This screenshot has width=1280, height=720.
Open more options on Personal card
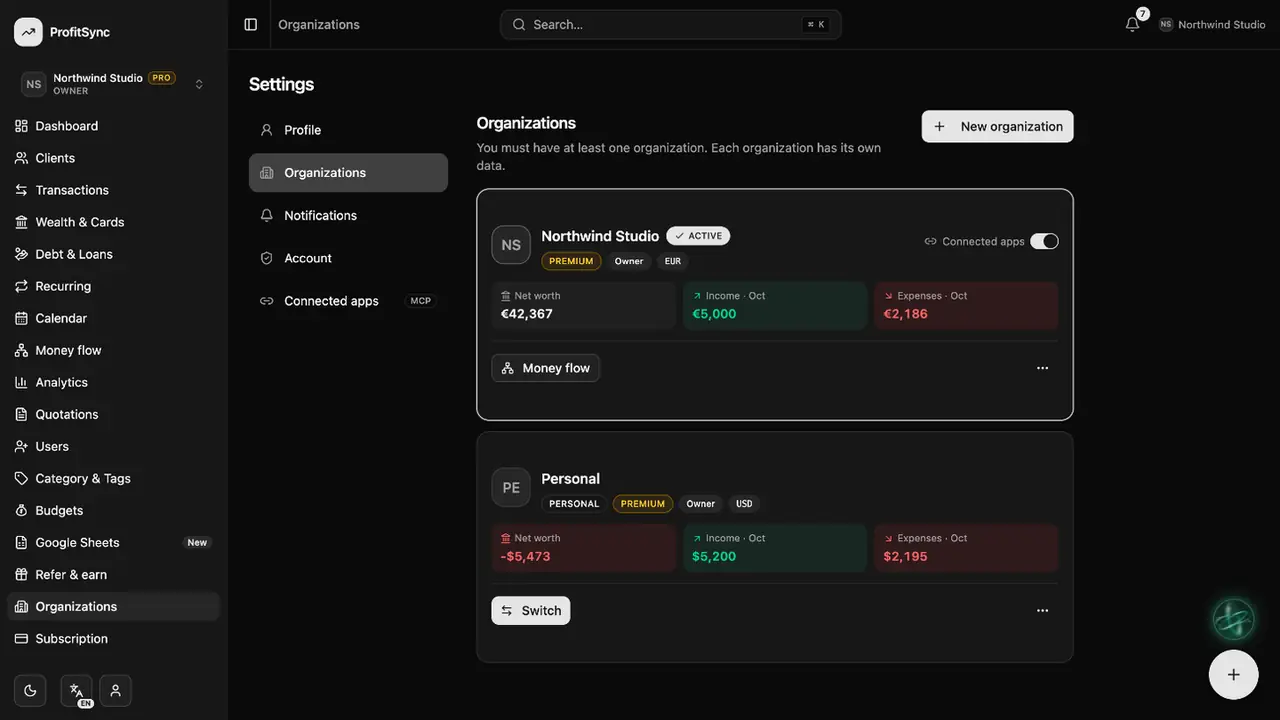point(1042,610)
